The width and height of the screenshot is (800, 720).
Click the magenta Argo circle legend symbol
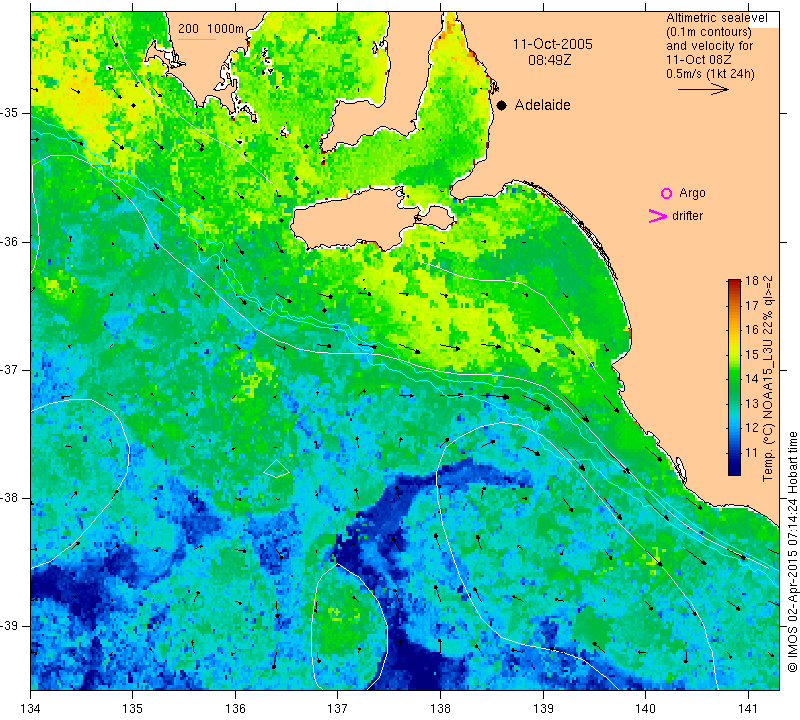[666, 193]
